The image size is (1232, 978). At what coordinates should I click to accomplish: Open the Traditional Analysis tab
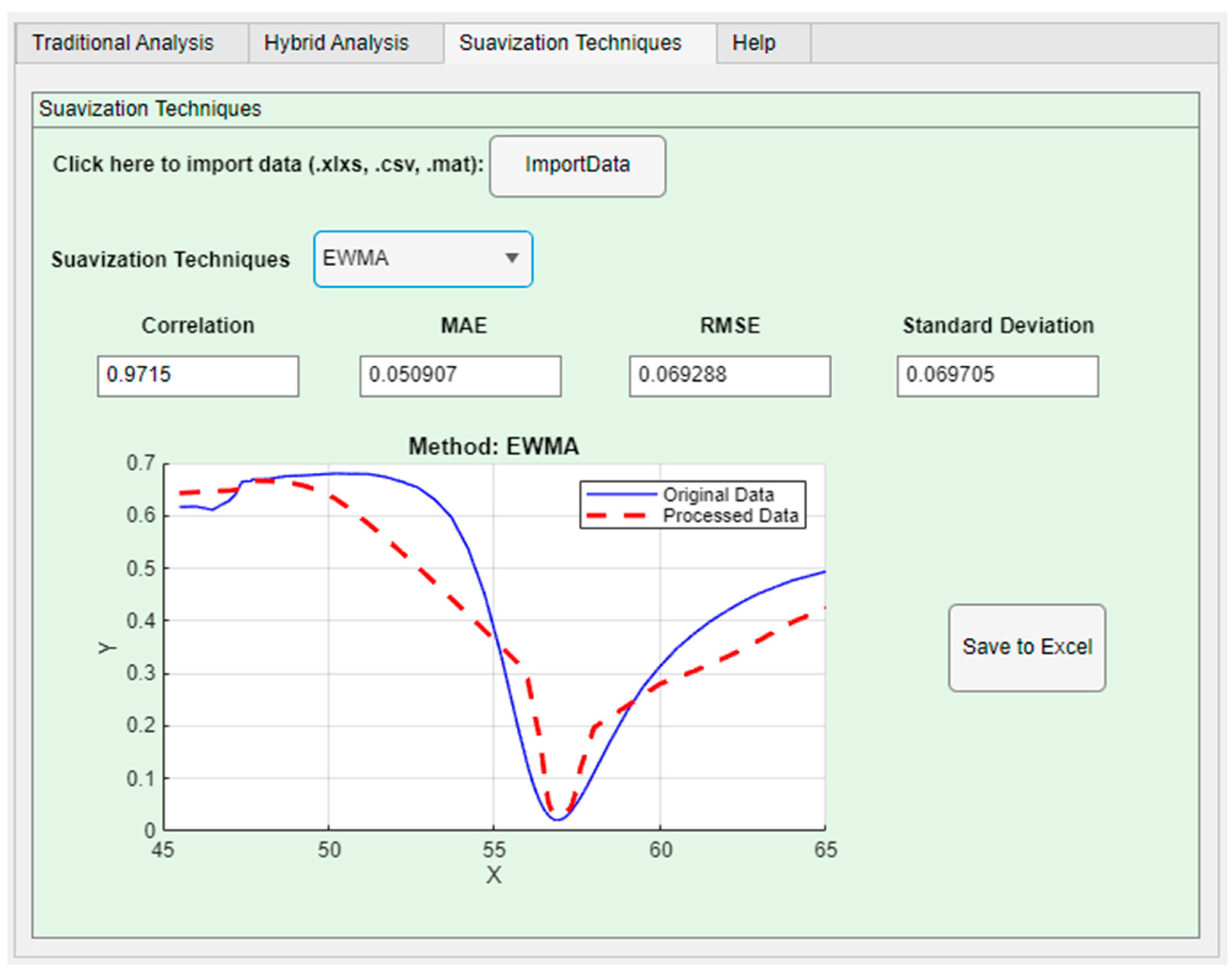pyautogui.click(x=123, y=43)
